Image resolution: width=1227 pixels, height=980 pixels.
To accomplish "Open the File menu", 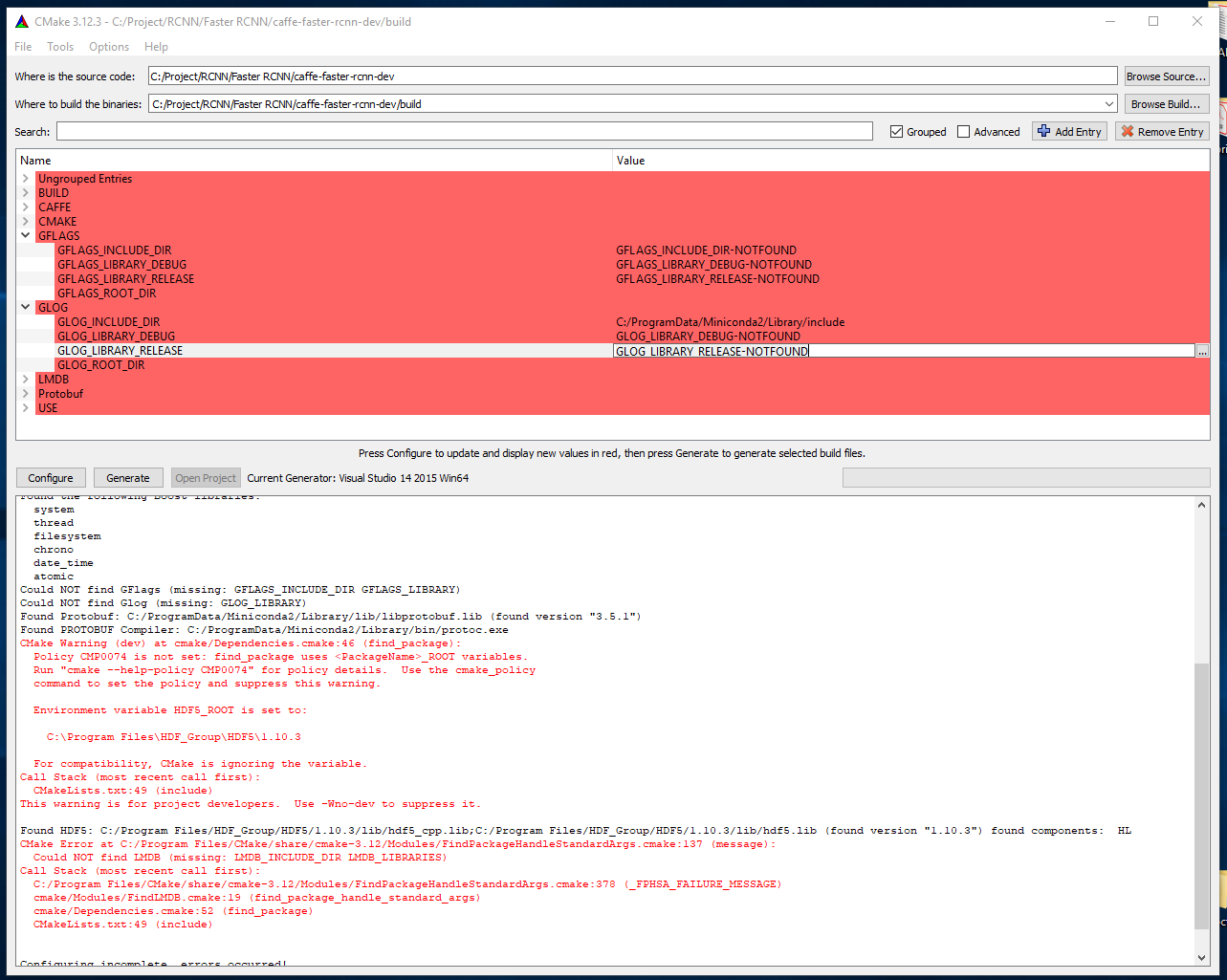I will pos(23,47).
